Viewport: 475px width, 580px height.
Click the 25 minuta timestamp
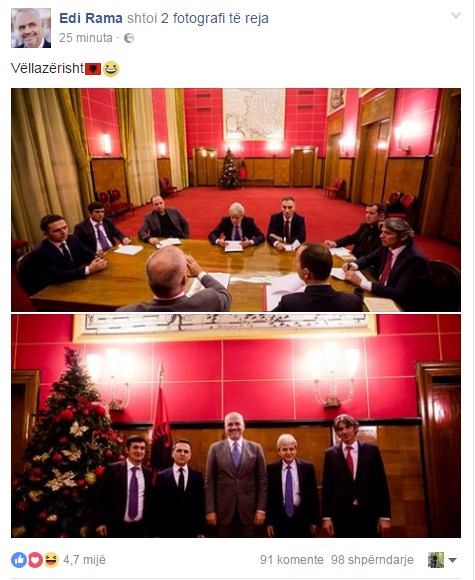click(x=85, y=38)
